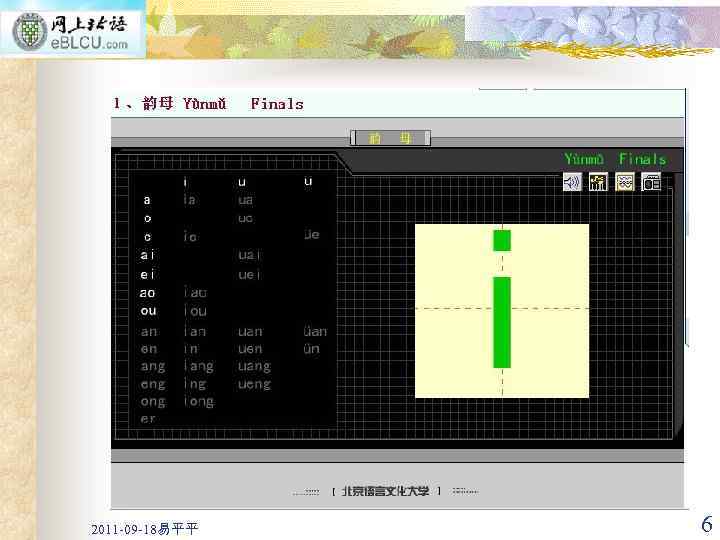Select the final "ai"
This screenshot has width=720, height=540.
pyautogui.click(x=147, y=255)
